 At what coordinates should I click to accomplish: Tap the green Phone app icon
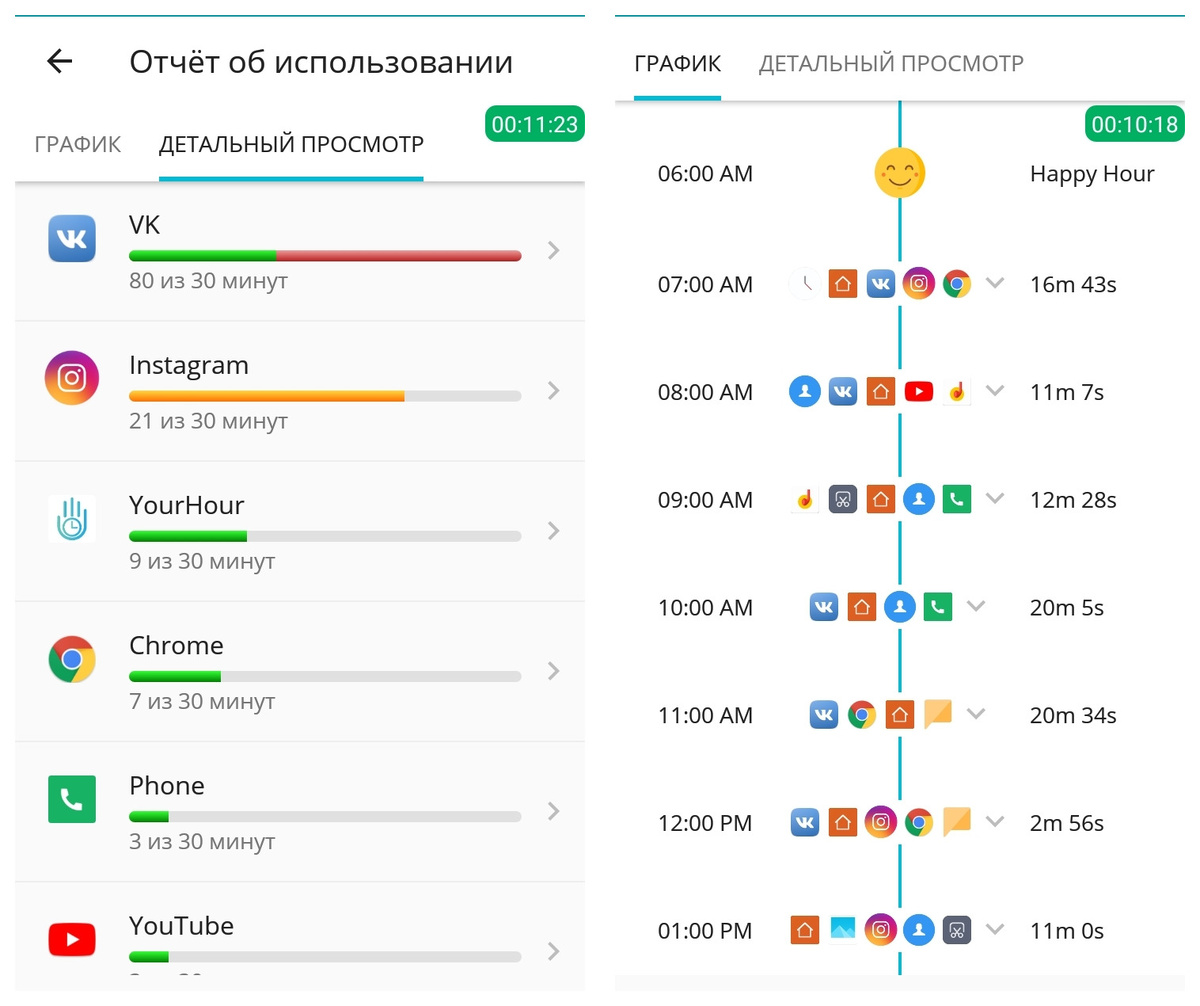coord(72,799)
